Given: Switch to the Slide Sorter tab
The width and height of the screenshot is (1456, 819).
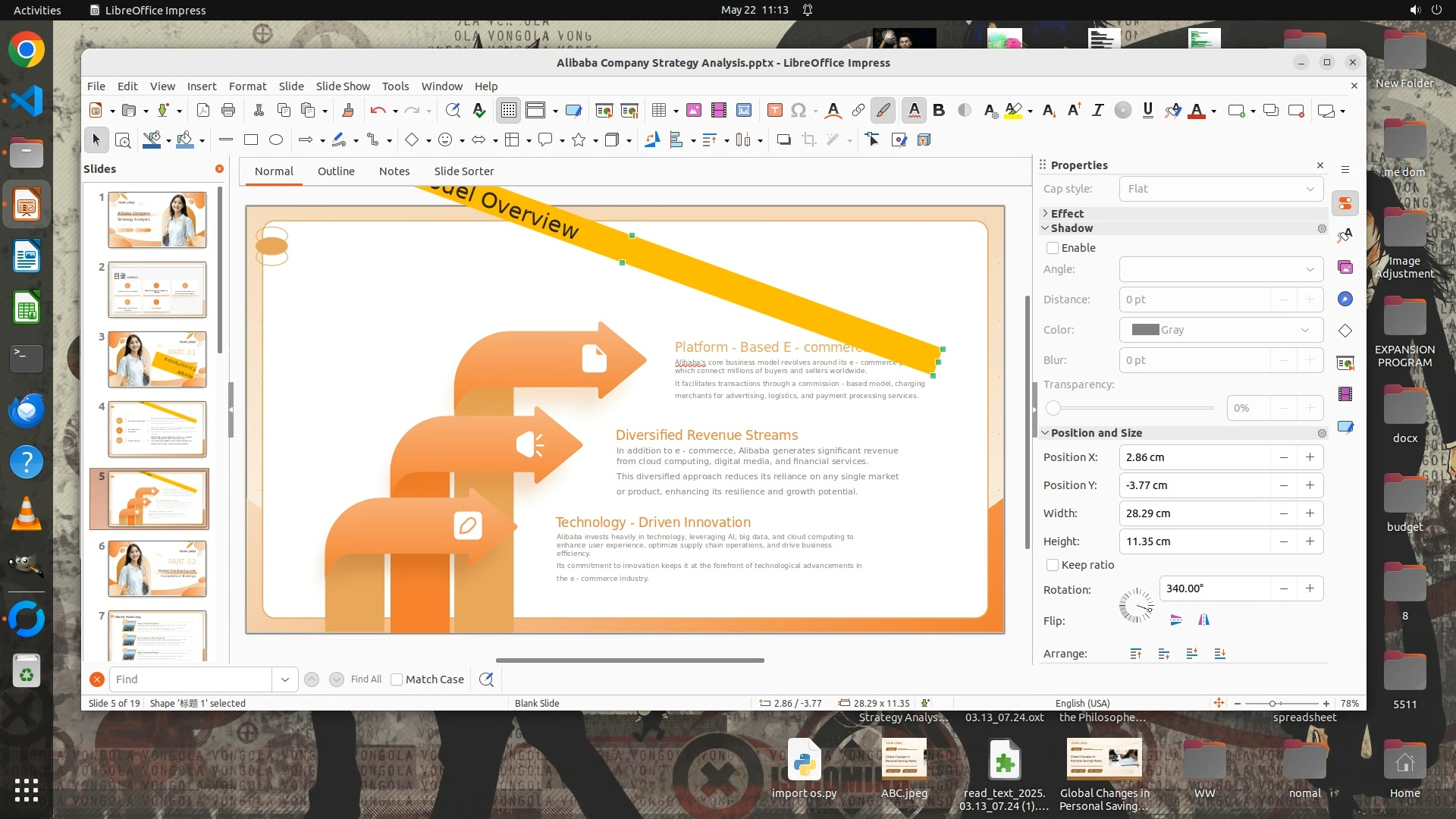Looking at the screenshot, I should (x=463, y=171).
